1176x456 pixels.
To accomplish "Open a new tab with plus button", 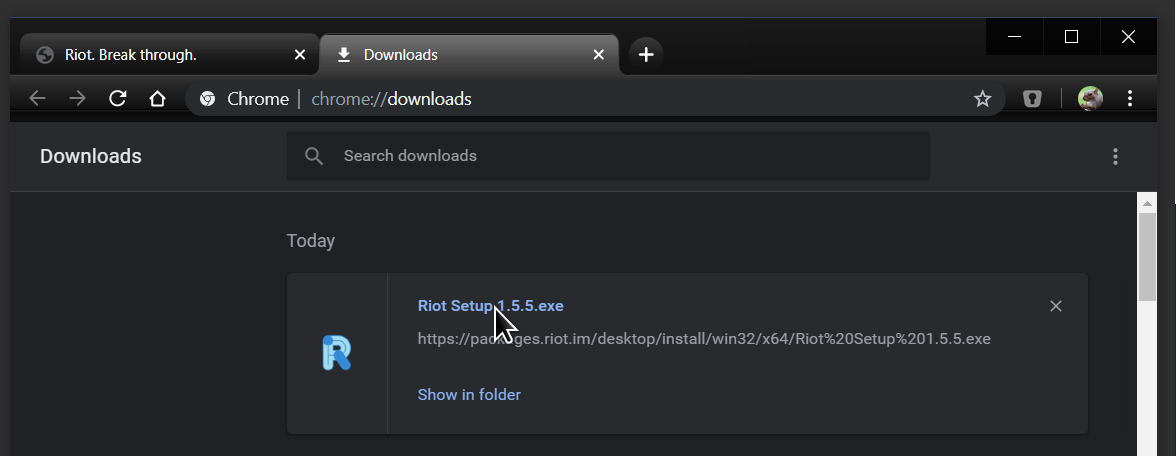I will [646, 55].
